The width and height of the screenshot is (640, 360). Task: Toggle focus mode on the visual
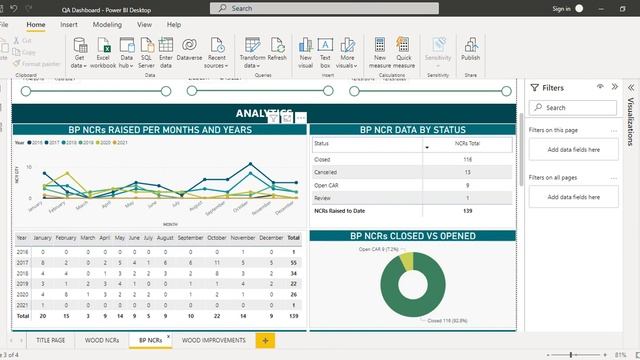click(x=287, y=118)
